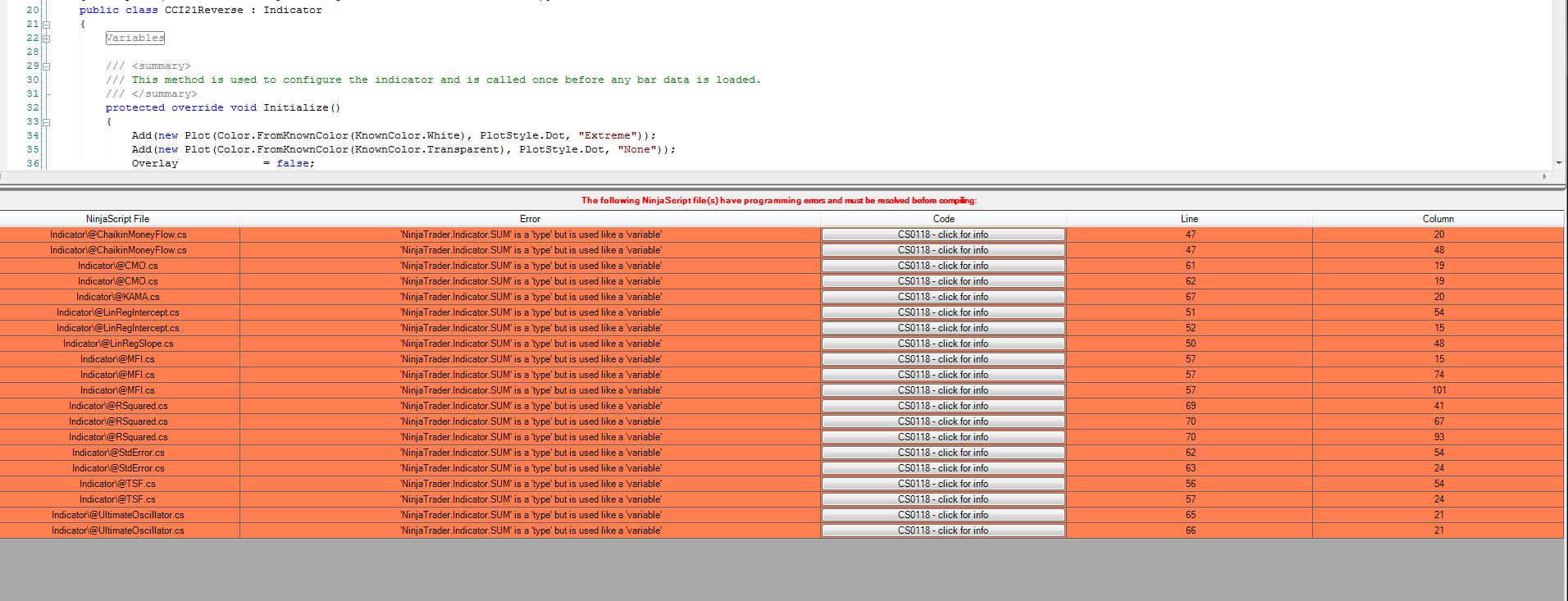Click the "Extreme" string literal in code
The image size is (1568, 601).
(608, 135)
